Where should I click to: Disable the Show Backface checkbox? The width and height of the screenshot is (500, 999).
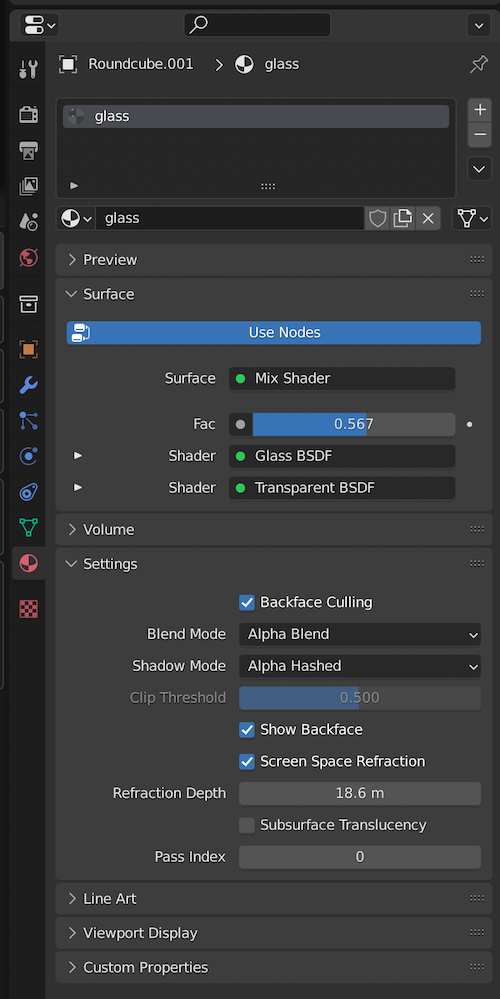click(x=246, y=729)
